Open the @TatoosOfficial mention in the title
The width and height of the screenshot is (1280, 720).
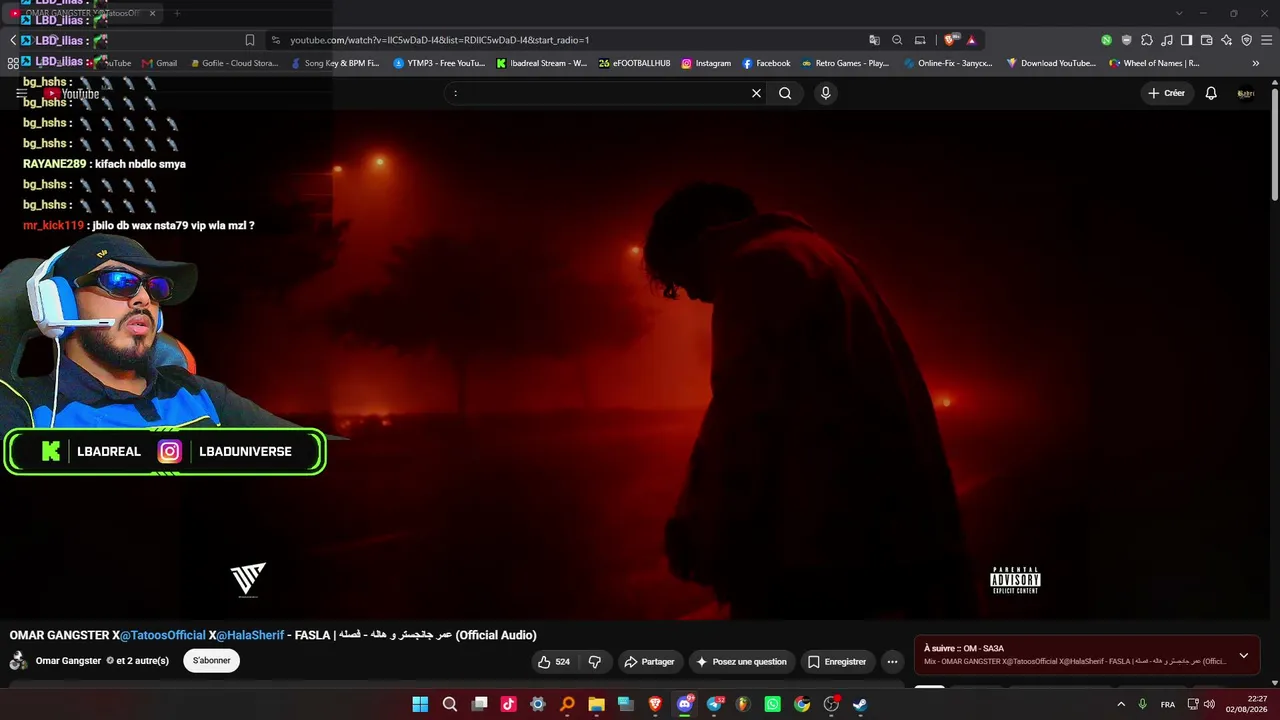[163, 635]
